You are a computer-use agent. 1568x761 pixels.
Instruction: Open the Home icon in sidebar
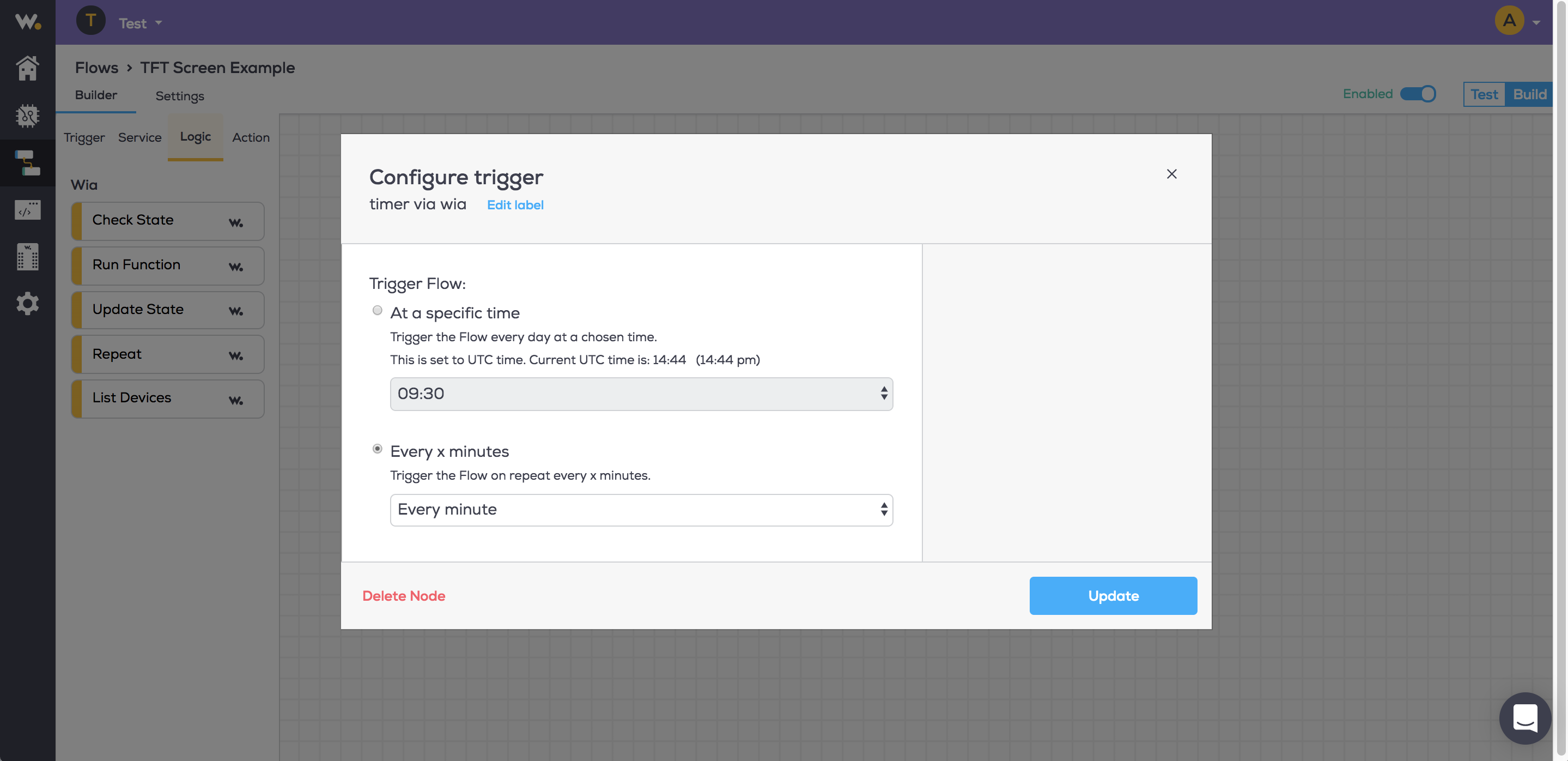click(x=27, y=68)
